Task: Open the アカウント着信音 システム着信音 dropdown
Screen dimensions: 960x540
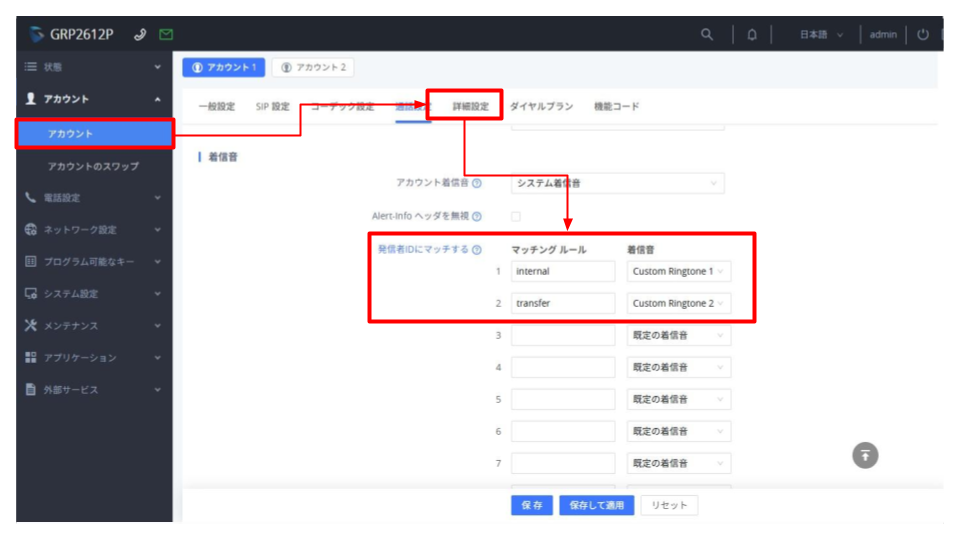Action: pyautogui.click(x=618, y=183)
